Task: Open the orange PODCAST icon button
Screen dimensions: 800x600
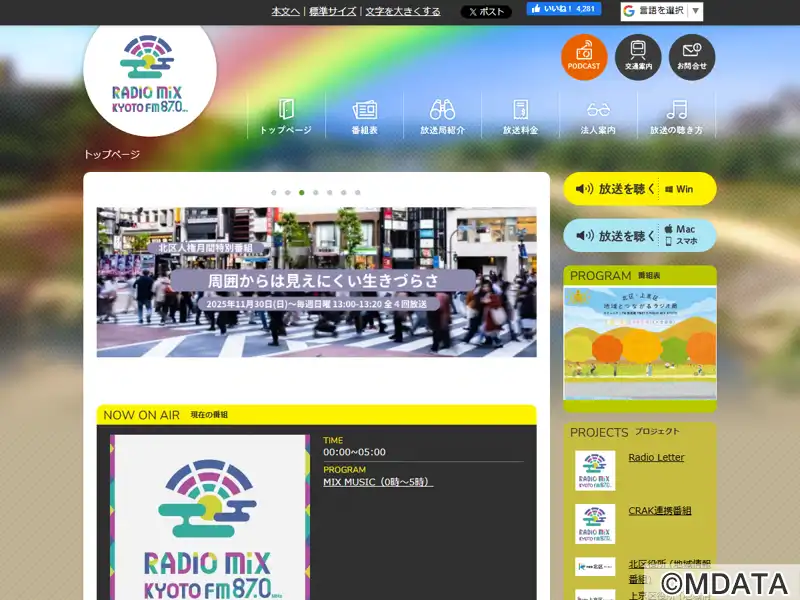Action: coord(584,57)
